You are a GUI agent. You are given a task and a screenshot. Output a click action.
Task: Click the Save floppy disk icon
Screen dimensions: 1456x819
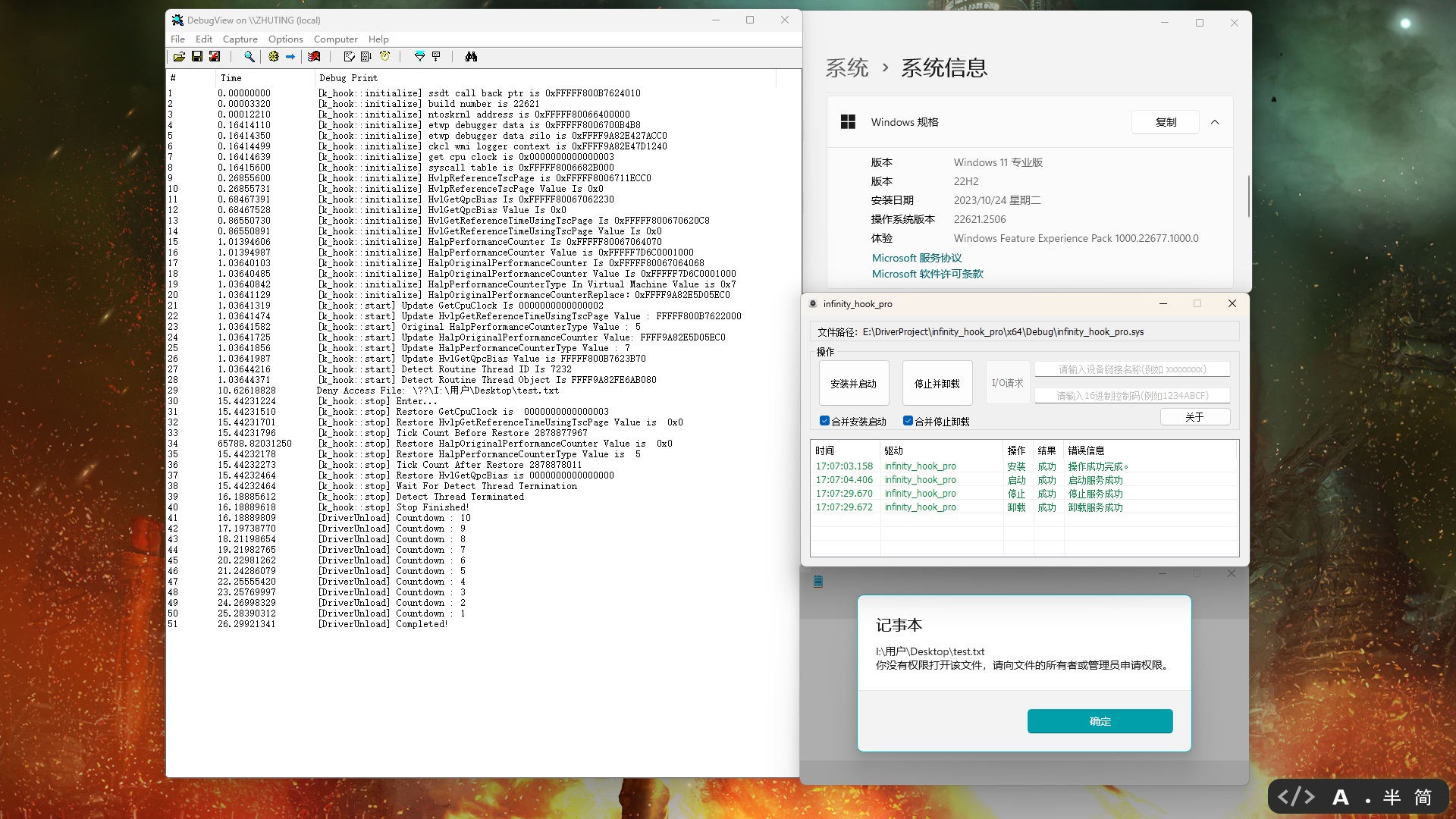(x=197, y=57)
